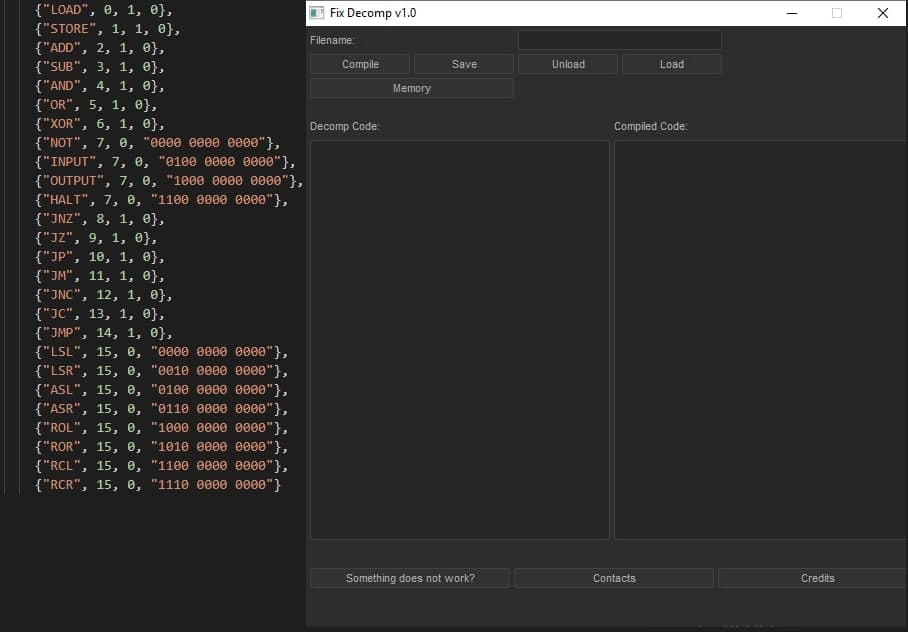Select the "RCR" entry line

(x=158, y=485)
